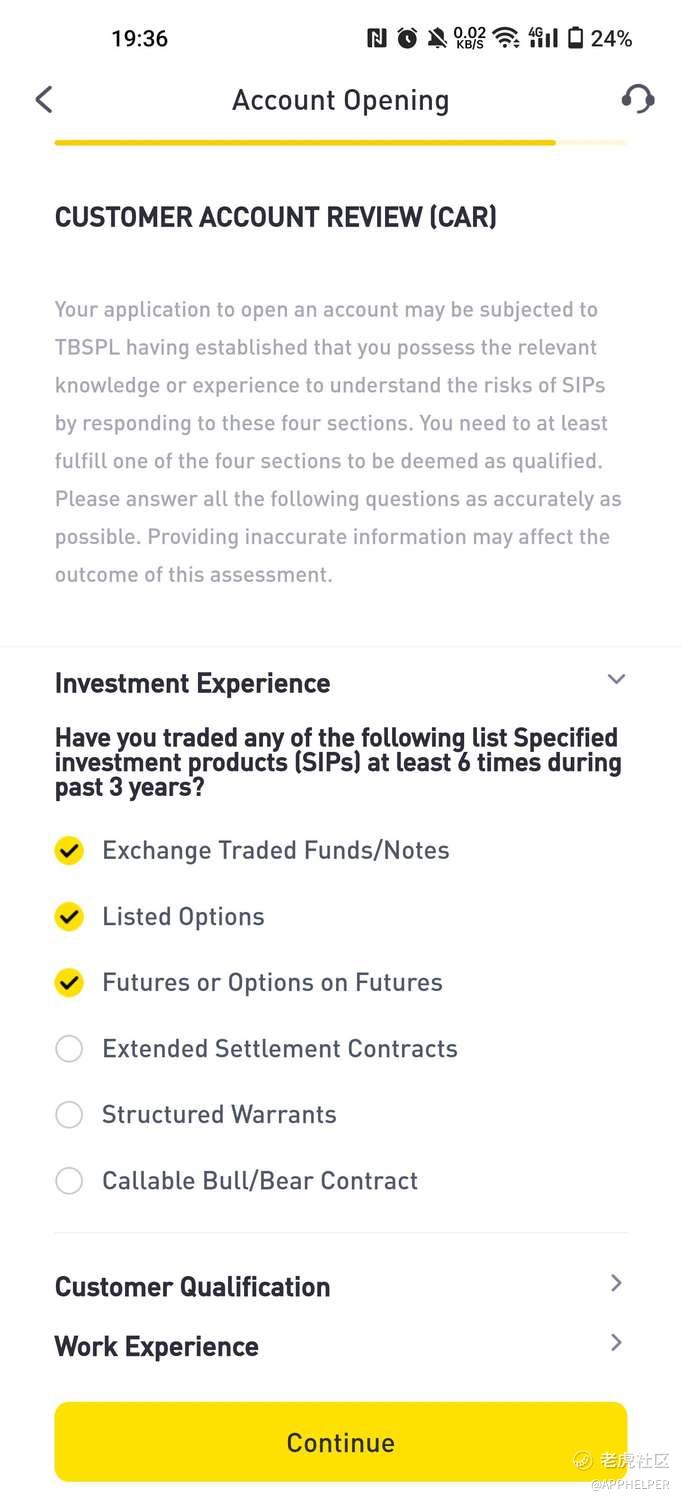Tap the back arrow icon
Viewport: 682px width, 1500px height.
pyautogui.click(x=44, y=100)
